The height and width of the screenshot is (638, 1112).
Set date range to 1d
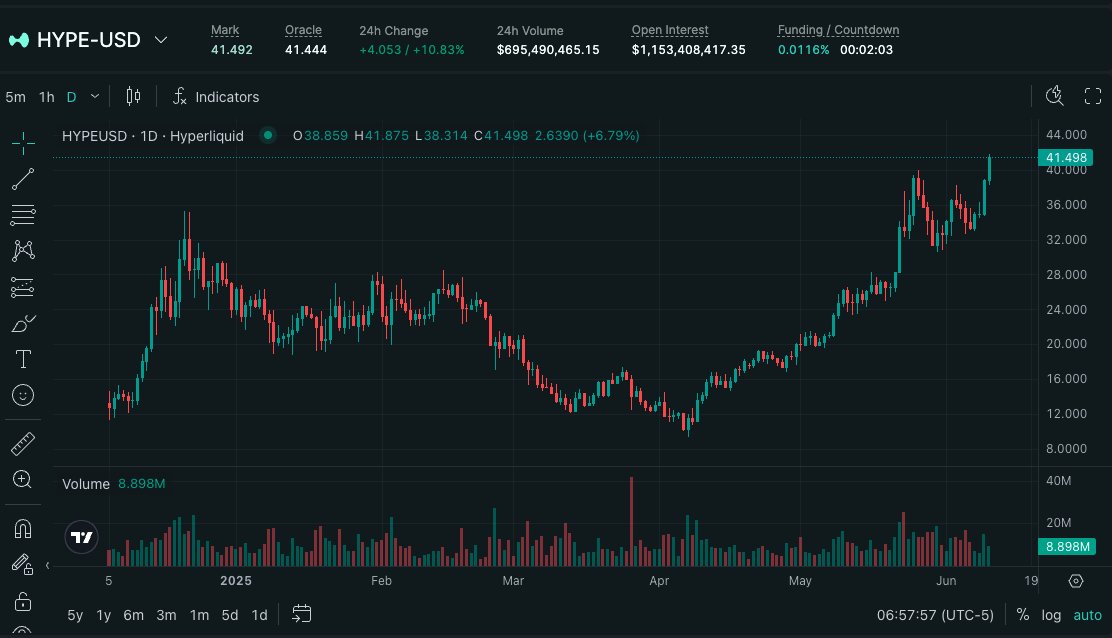pos(260,615)
